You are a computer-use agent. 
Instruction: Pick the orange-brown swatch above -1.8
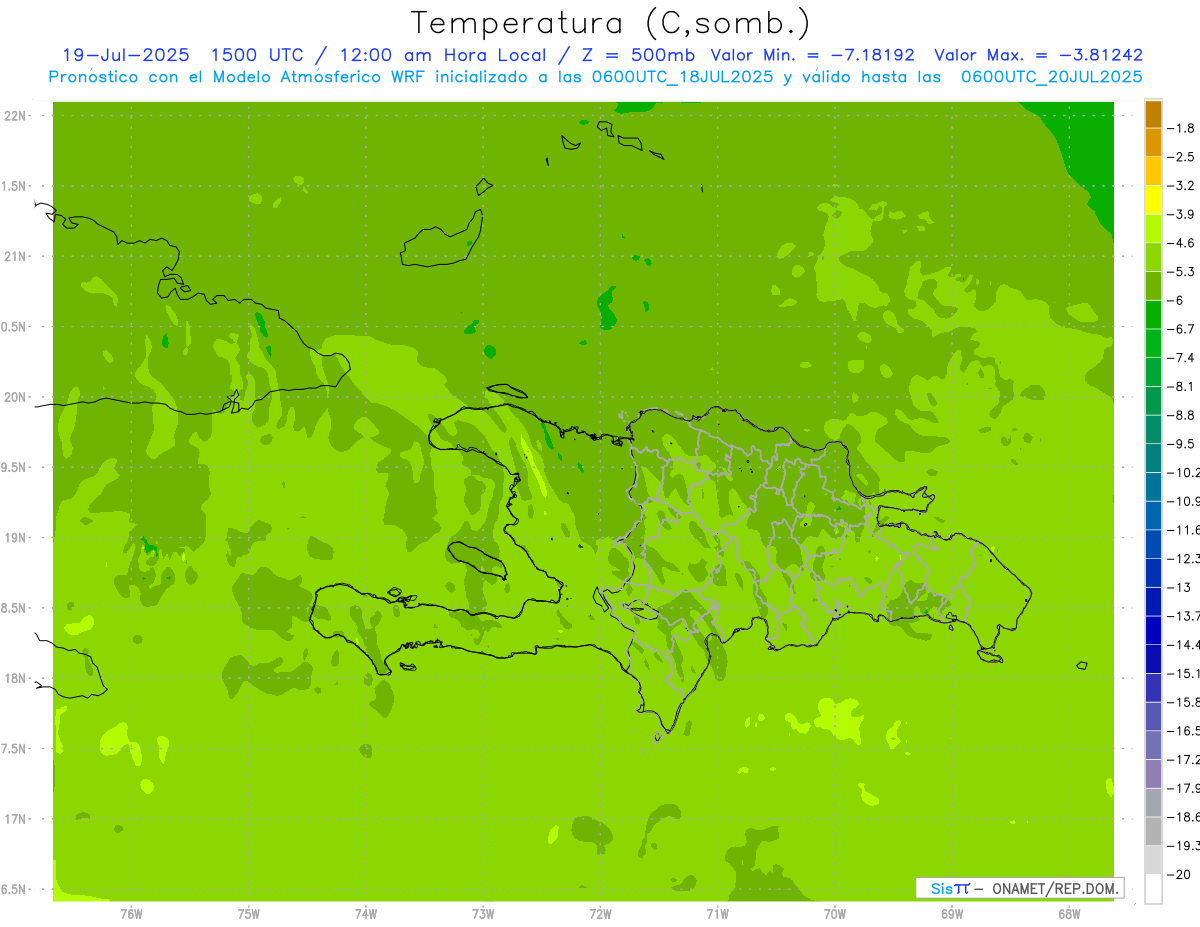(1153, 114)
